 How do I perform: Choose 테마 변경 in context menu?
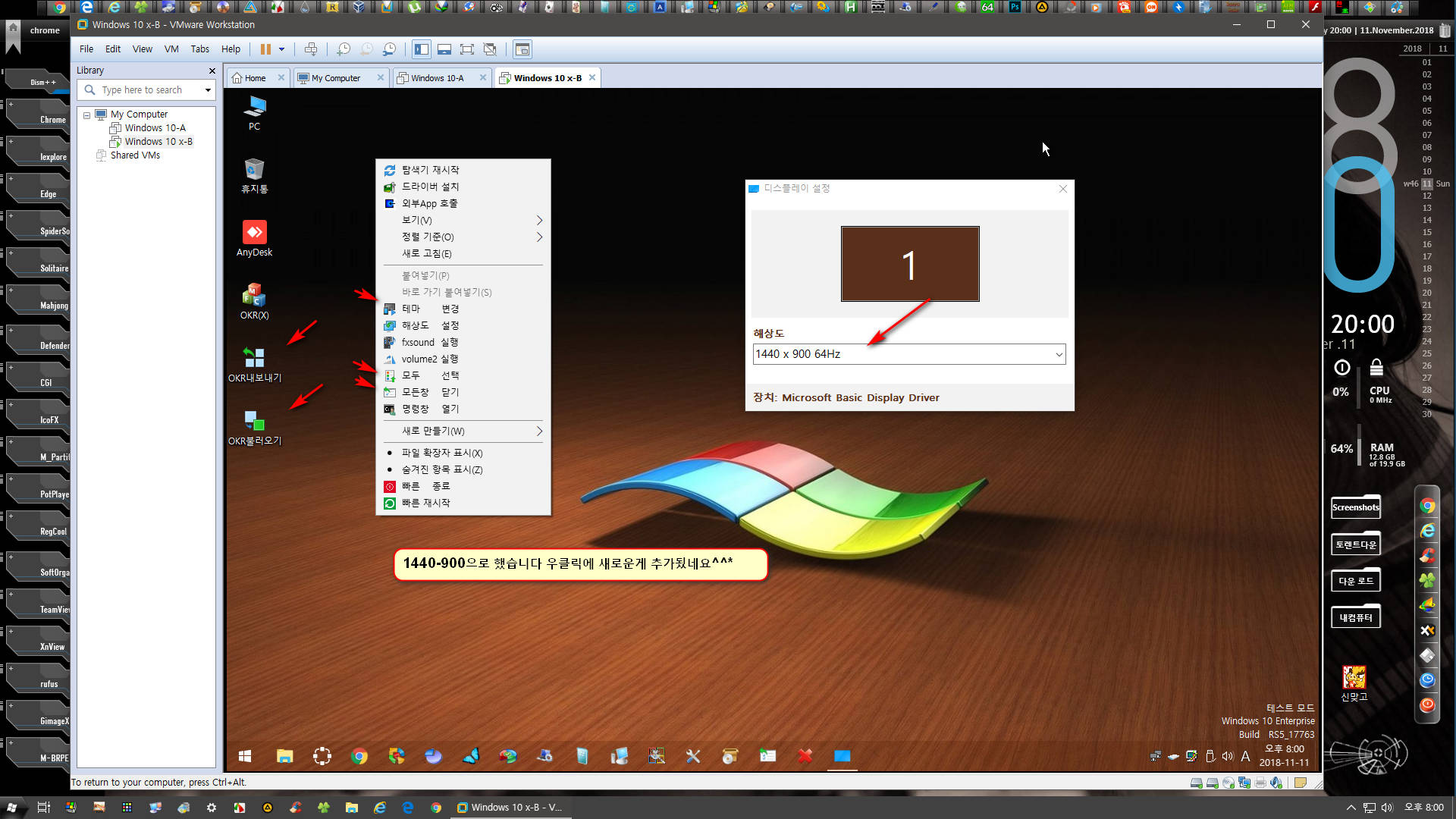[x=463, y=309]
